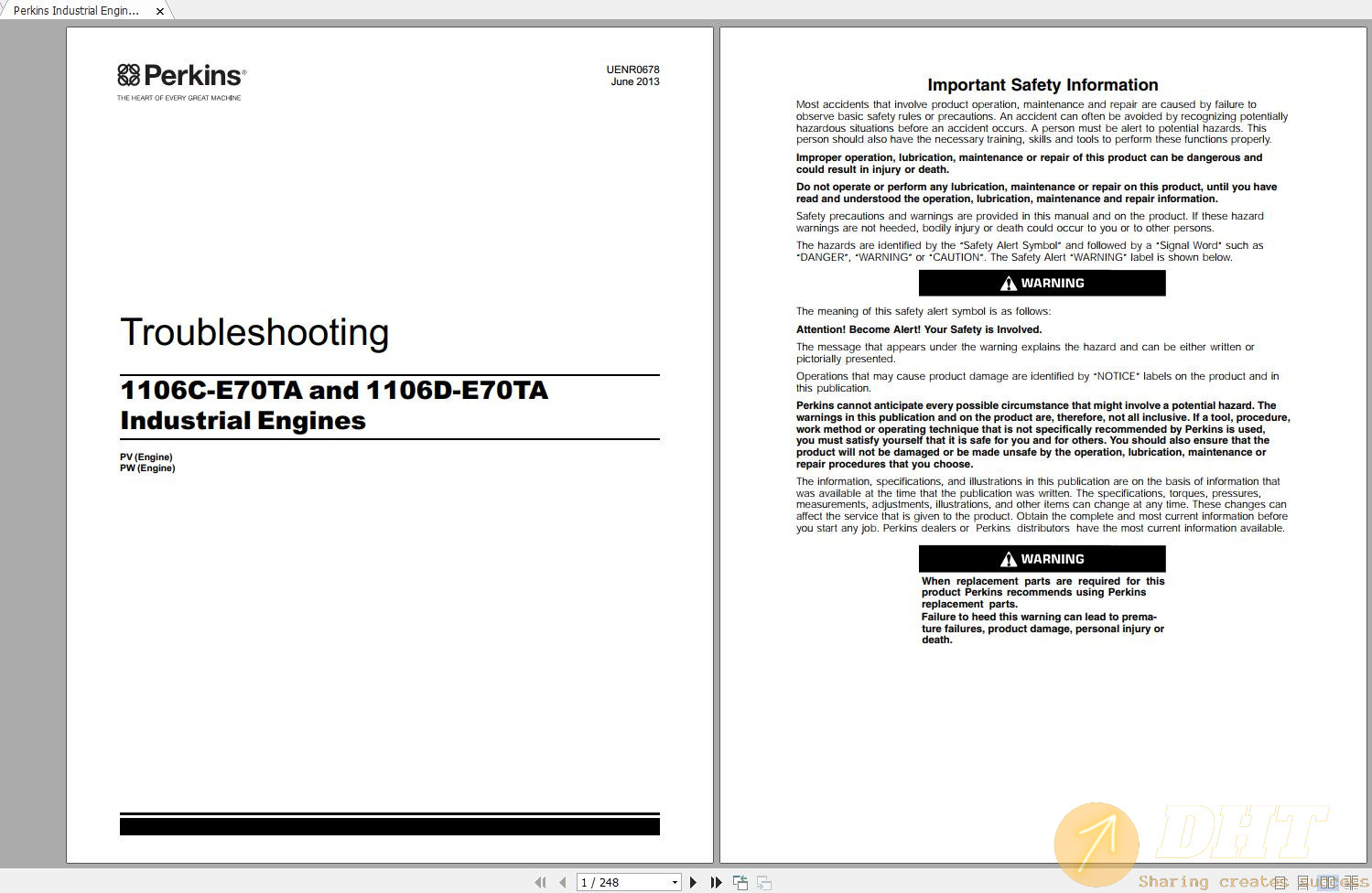Click the PW (Engine) text
Image resolution: width=1372 pixels, height=893 pixels.
click(x=147, y=468)
